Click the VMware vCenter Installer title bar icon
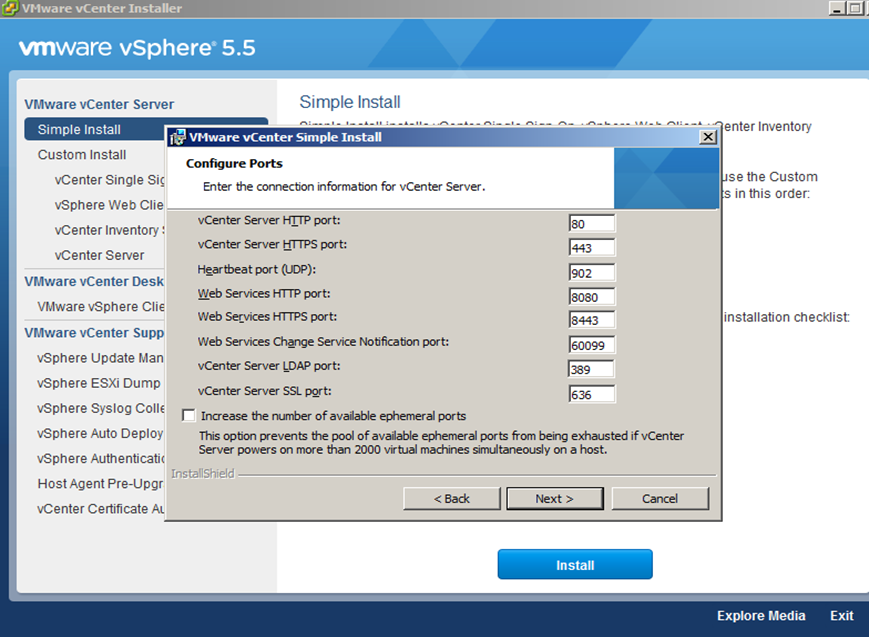Image resolution: width=869 pixels, height=637 pixels. pyautogui.click(x=9, y=8)
